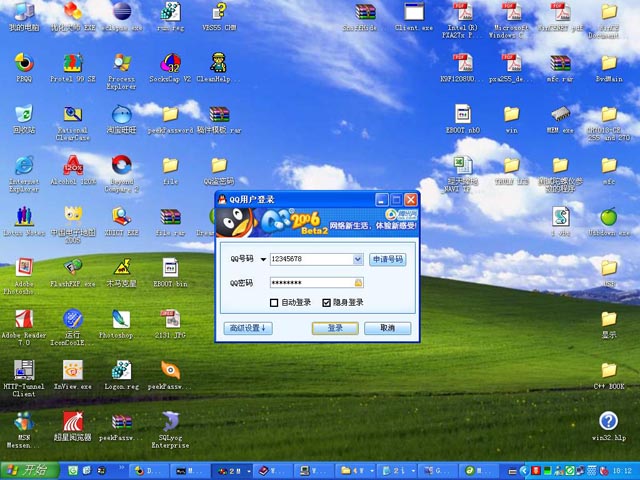640x480 pixels.
Task: Open the Logon.reg registry file icon
Action: pos(122,370)
